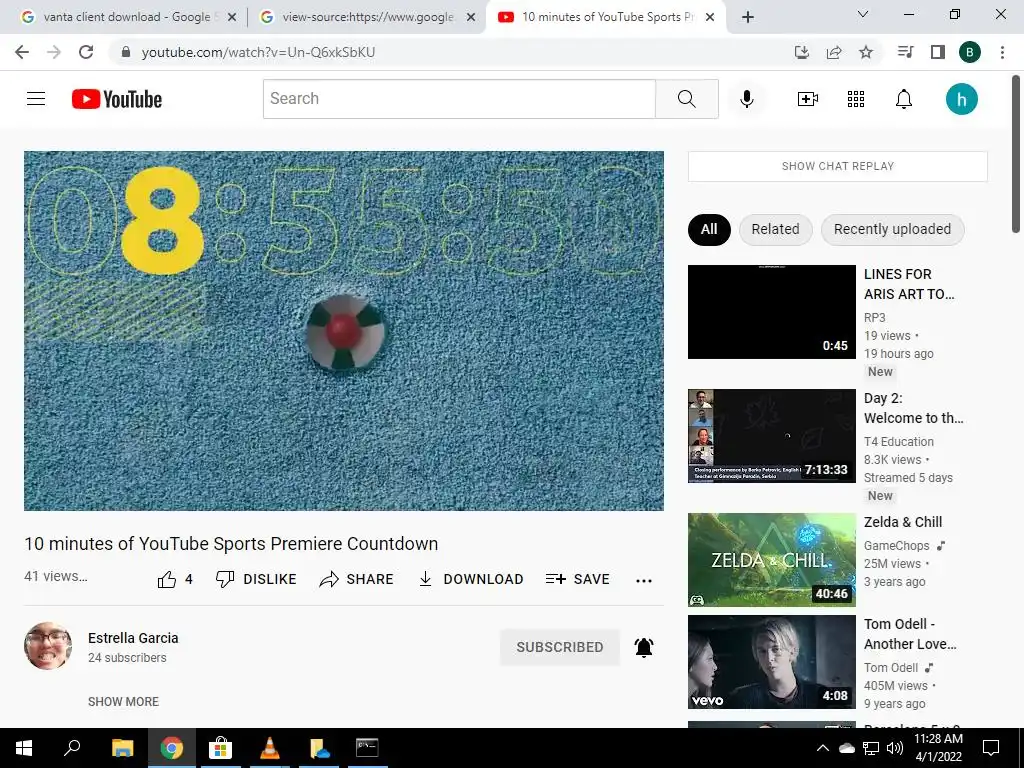The width and height of the screenshot is (1024, 768).
Task: Open Estrella Garcia channel name link
Action: [133, 638]
